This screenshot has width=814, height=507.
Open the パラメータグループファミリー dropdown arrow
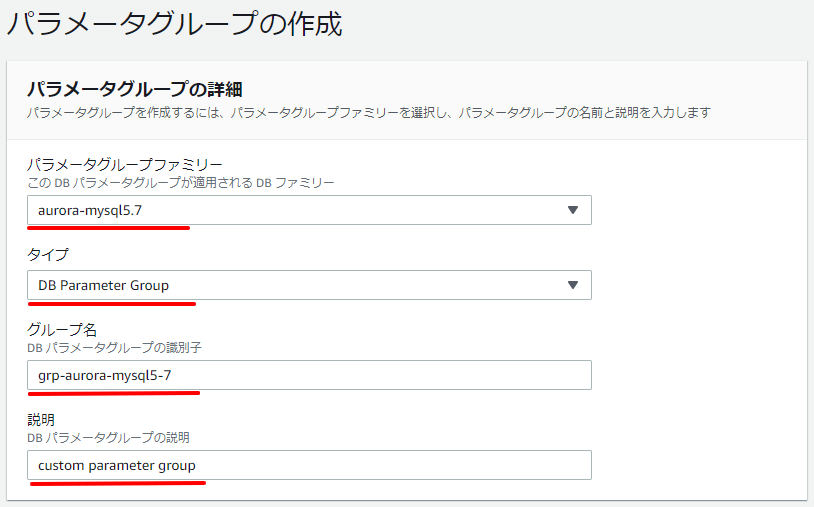click(x=573, y=210)
